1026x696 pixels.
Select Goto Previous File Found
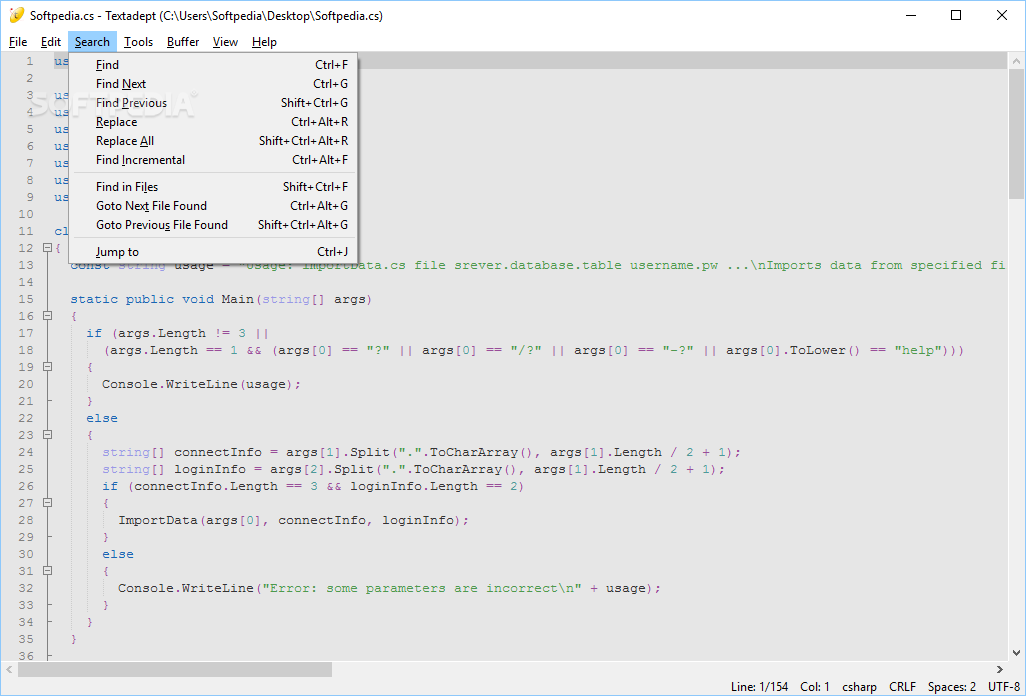(213, 225)
